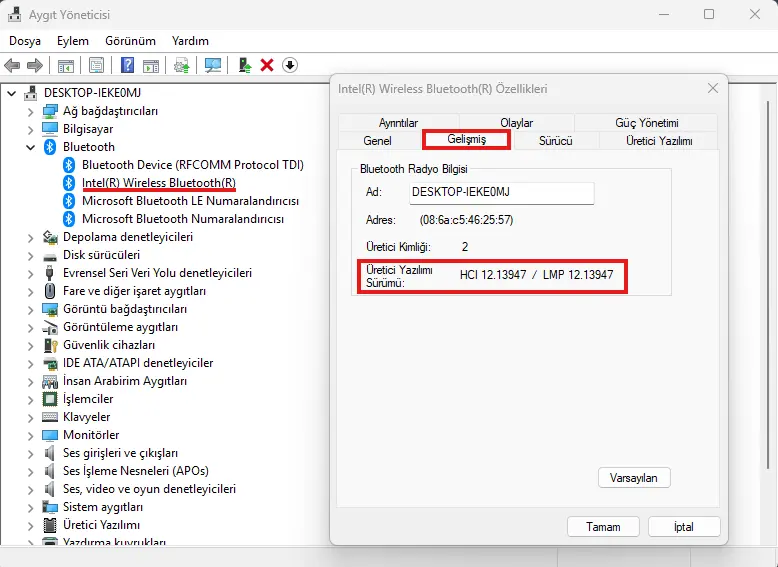Select Microsoft Bluetooth Numaralandırıcısı

point(183,219)
